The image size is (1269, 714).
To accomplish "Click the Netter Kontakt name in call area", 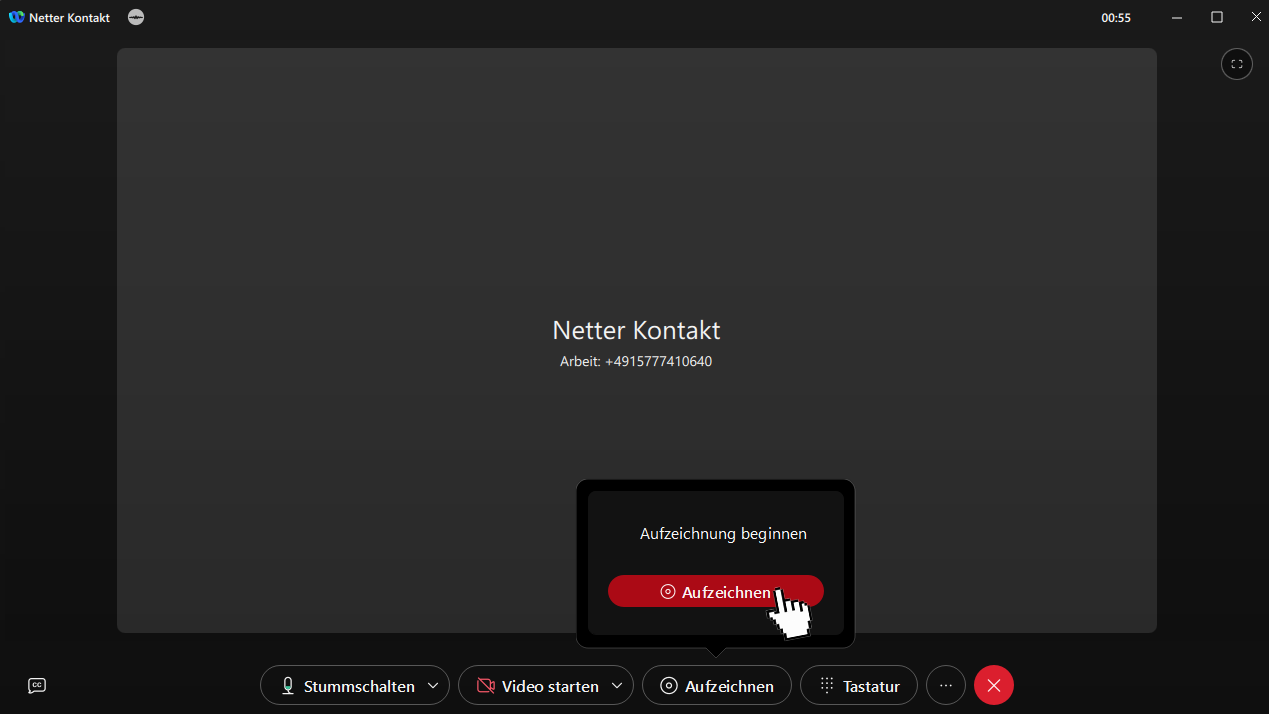I will pos(636,330).
